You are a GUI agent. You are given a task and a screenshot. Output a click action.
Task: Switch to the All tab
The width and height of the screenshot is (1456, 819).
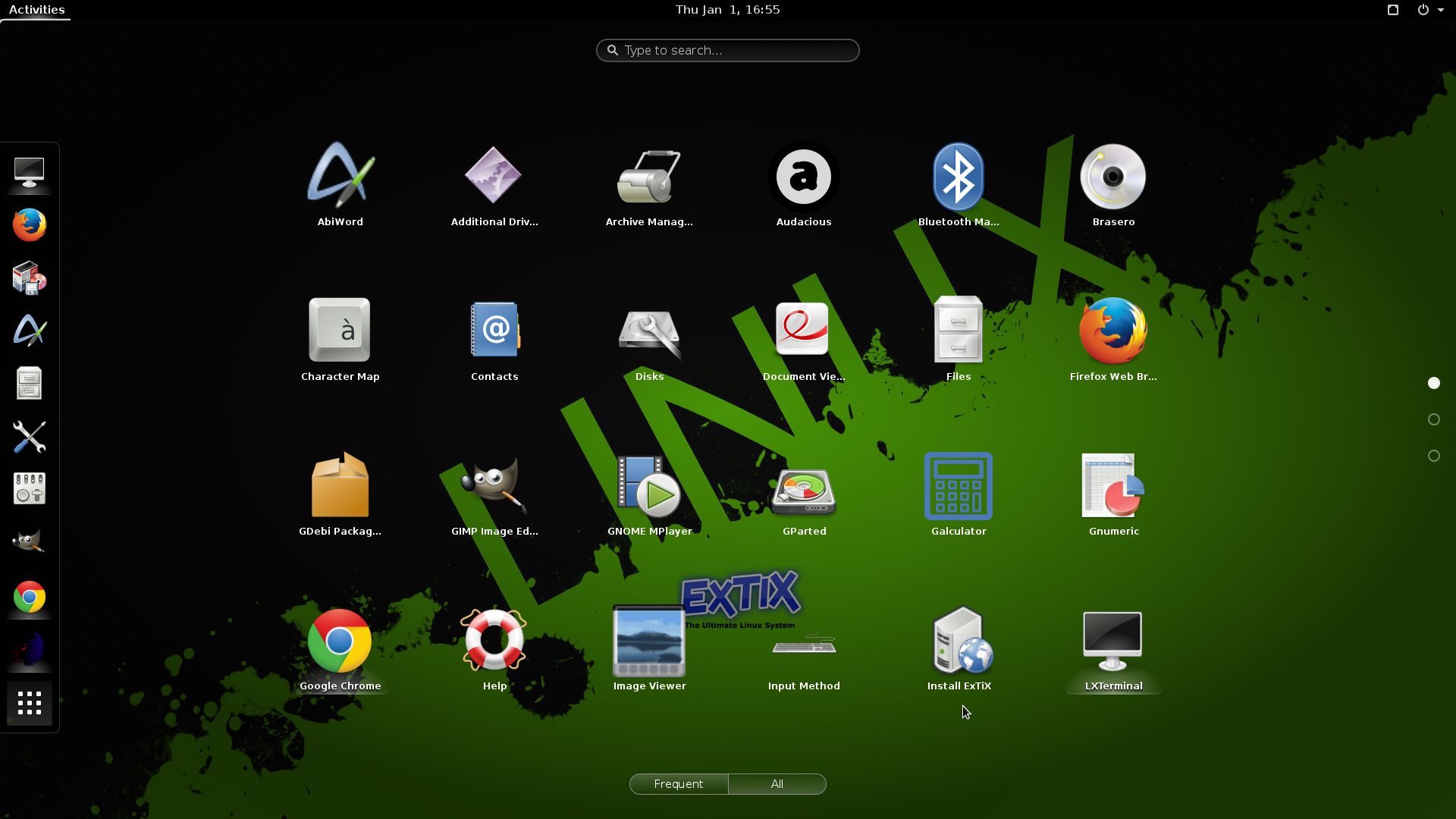pyautogui.click(x=777, y=784)
